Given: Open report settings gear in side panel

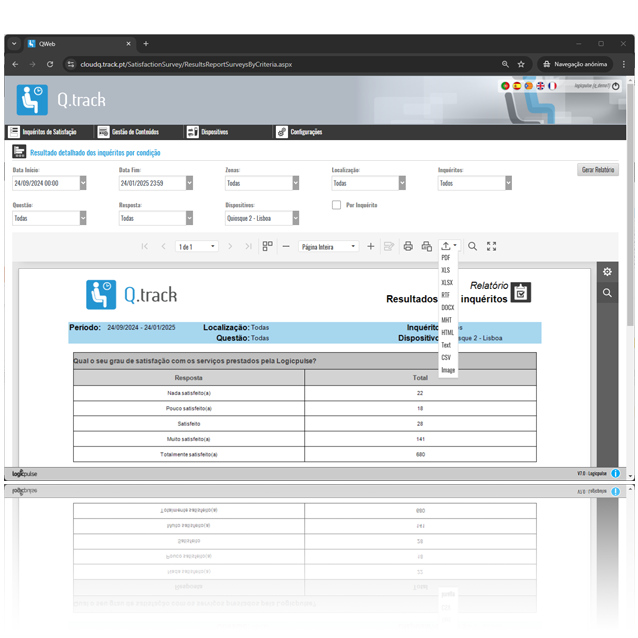Looking at the screenshot, I should (607, 272).
